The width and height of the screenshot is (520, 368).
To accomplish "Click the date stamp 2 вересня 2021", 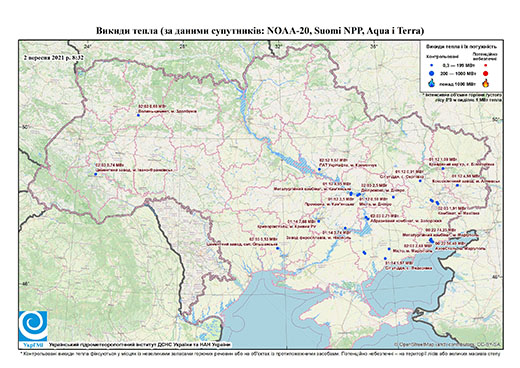I will [x=54, y=57].
